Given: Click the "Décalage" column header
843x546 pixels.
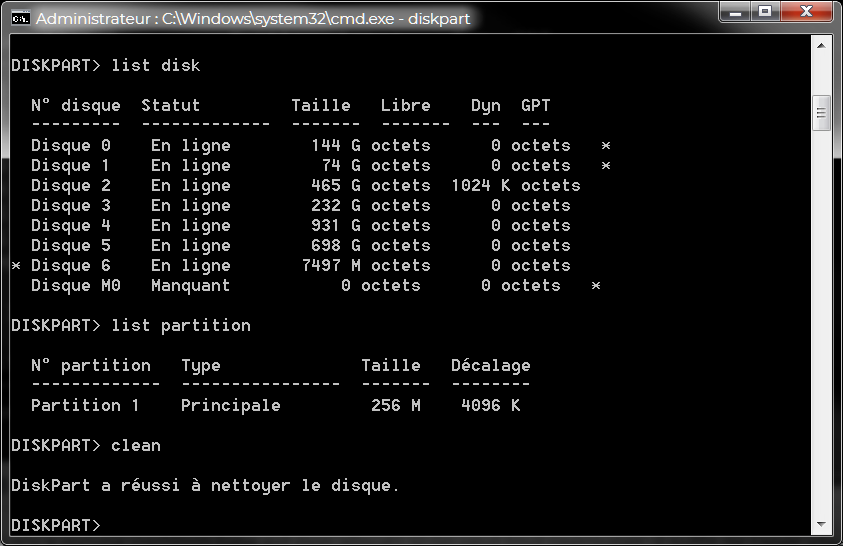Looking at the screenshot, I should click(x=490, y=366).
